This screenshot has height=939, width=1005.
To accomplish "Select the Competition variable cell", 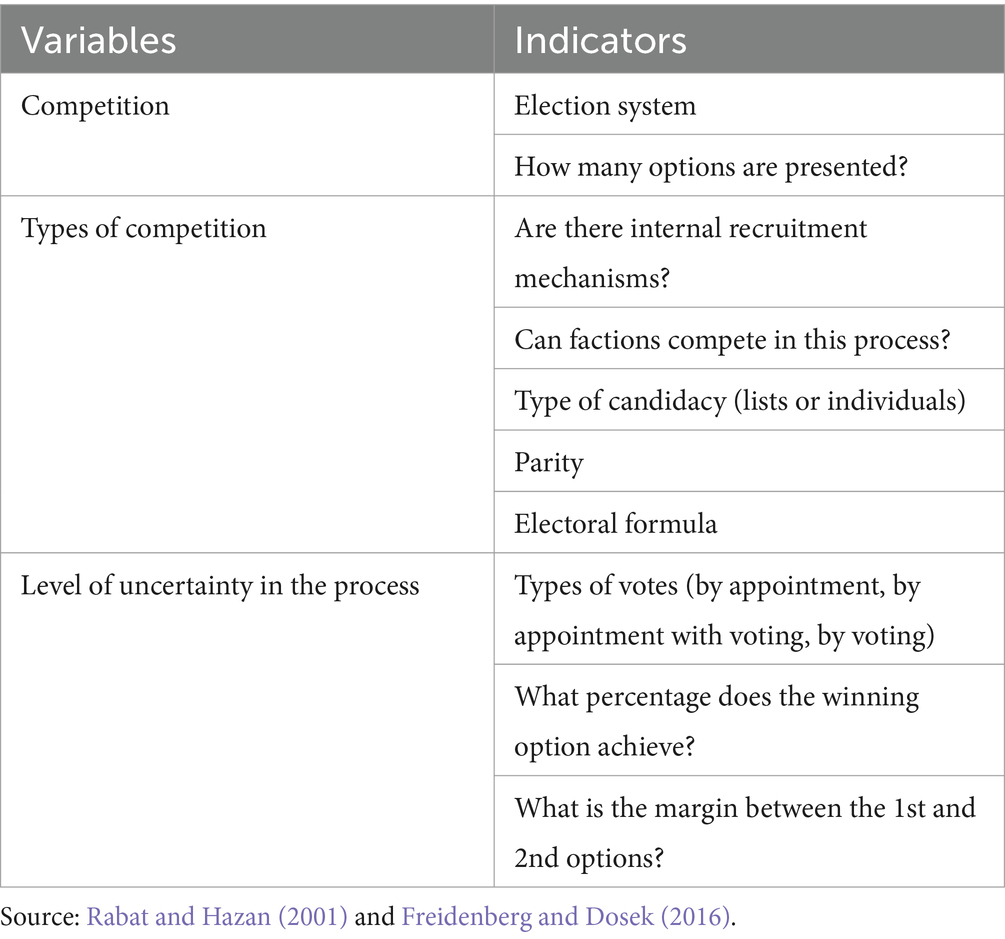I will tap(247, 134).
